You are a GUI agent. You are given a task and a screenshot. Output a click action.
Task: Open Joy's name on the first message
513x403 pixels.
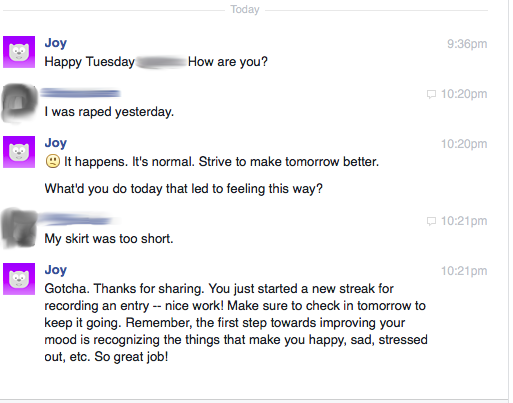tap(56, 43)
